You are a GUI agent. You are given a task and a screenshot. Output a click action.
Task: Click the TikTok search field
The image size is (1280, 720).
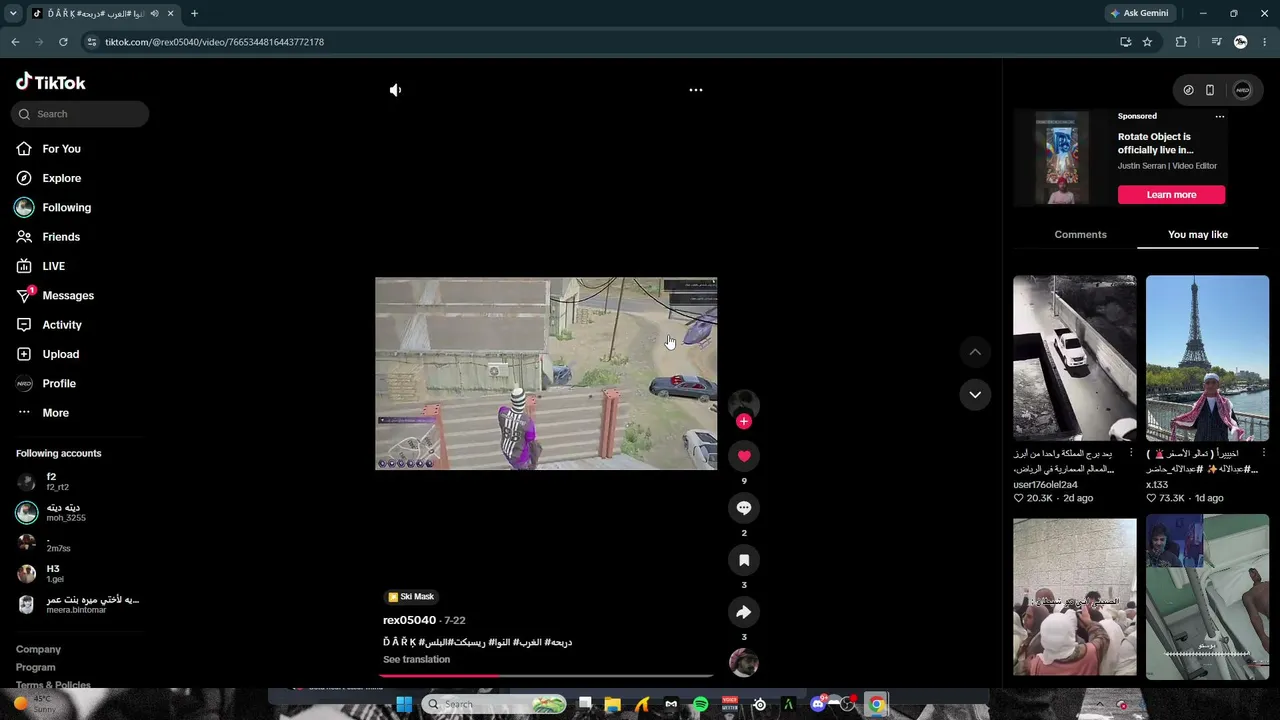pos(80,114)
